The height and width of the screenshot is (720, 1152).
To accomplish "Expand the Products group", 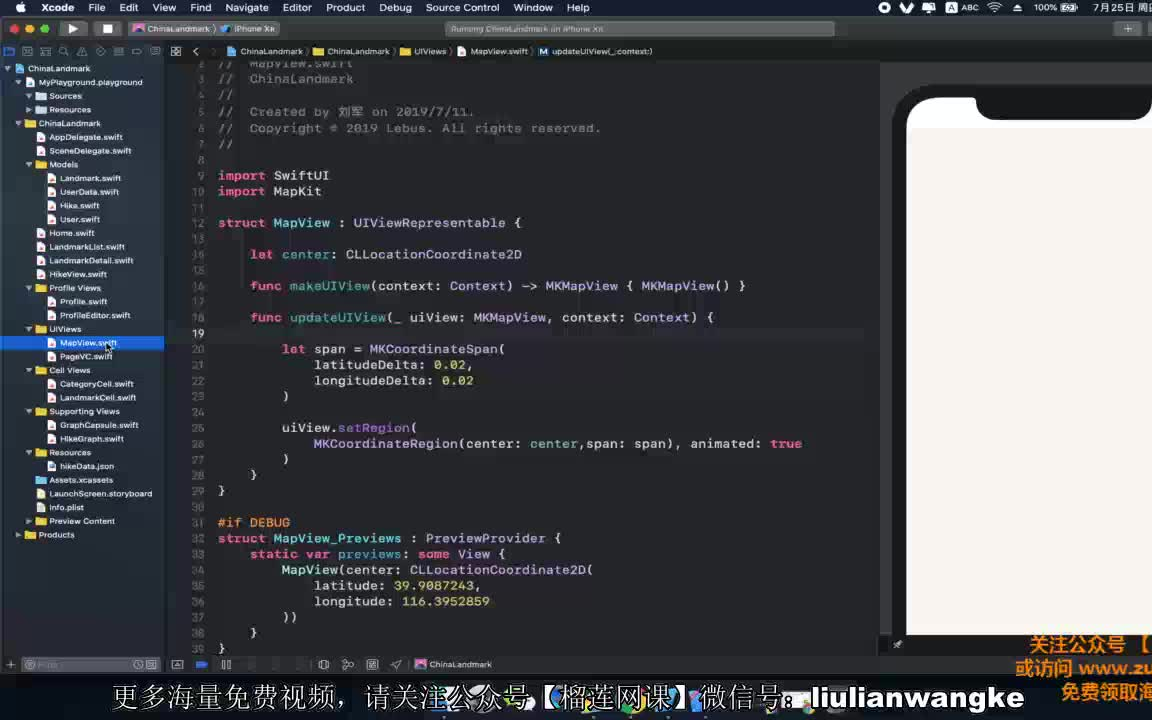I will click(x=16, y=534).
